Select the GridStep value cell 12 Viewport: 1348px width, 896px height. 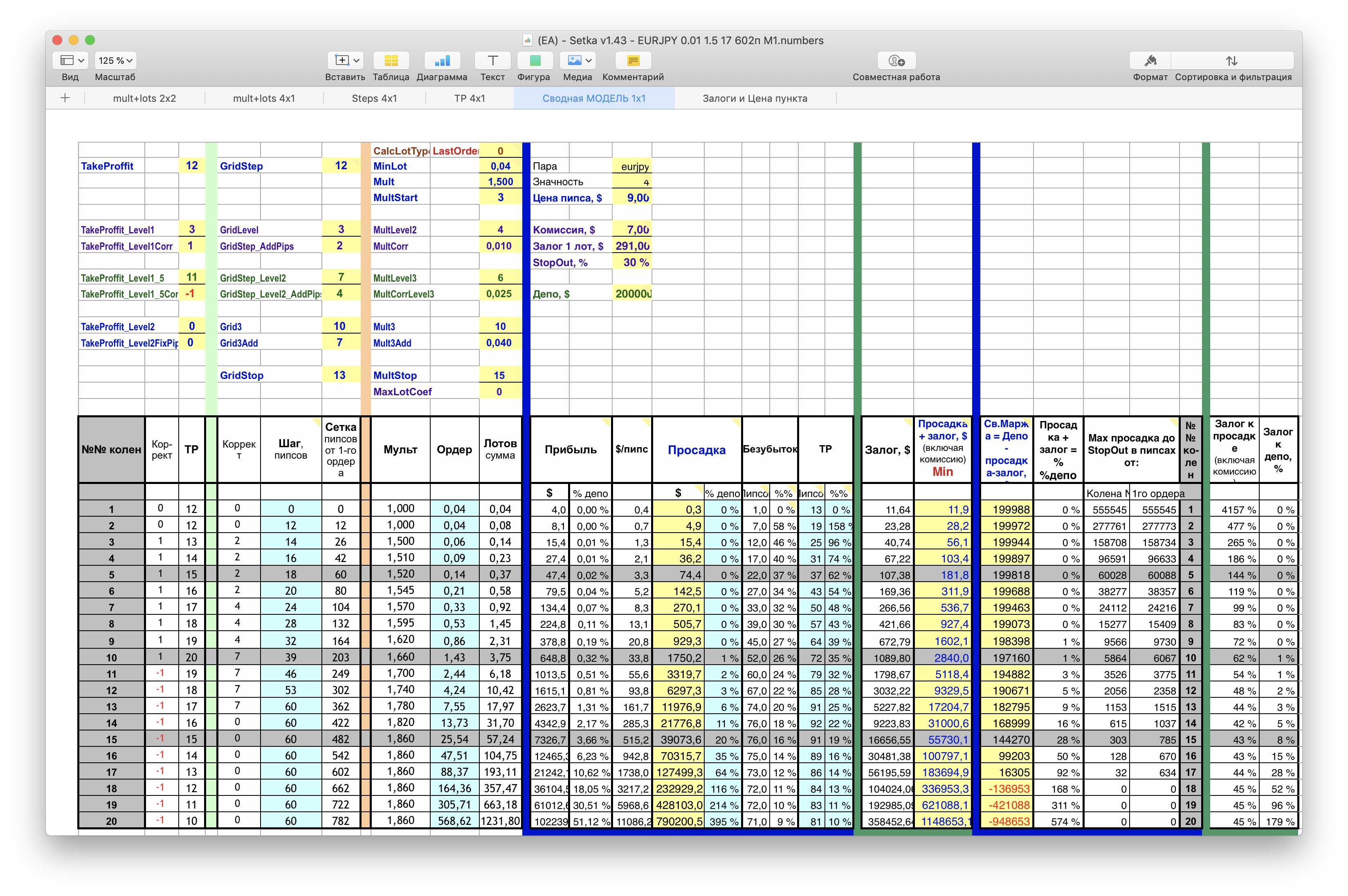341,166
